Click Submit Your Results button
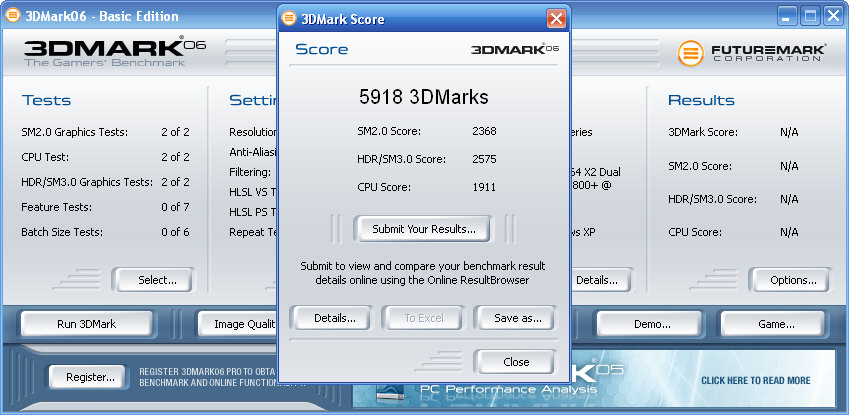 [423, 229]
